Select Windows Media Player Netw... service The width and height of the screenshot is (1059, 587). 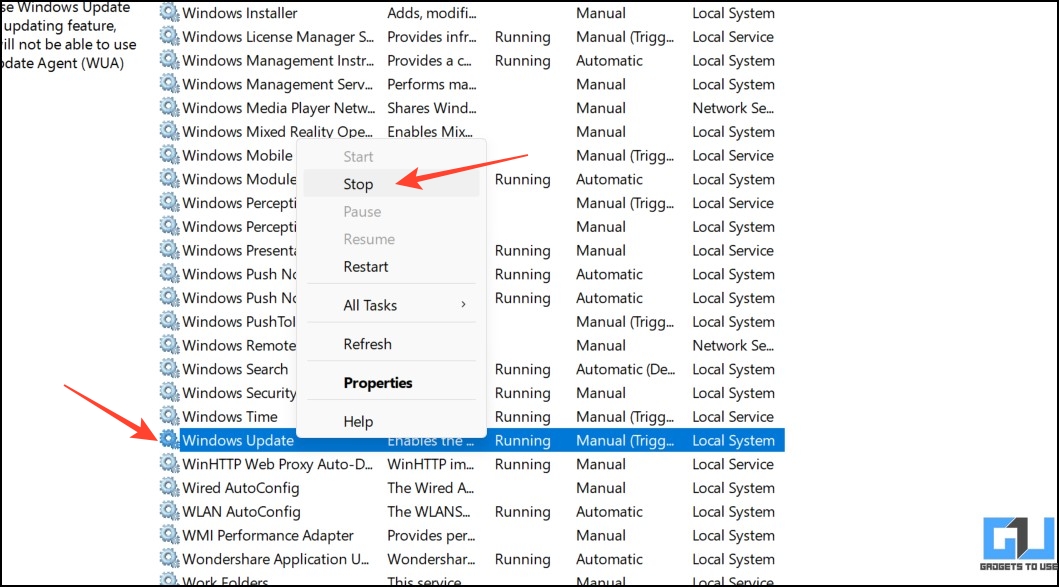click(x=279, y=108)
